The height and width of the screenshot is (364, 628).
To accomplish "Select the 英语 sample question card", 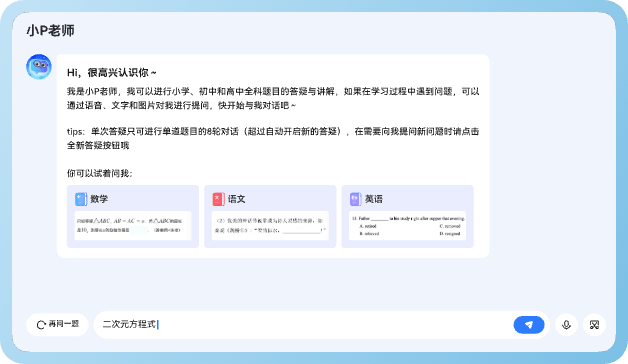I will point(408,216).
